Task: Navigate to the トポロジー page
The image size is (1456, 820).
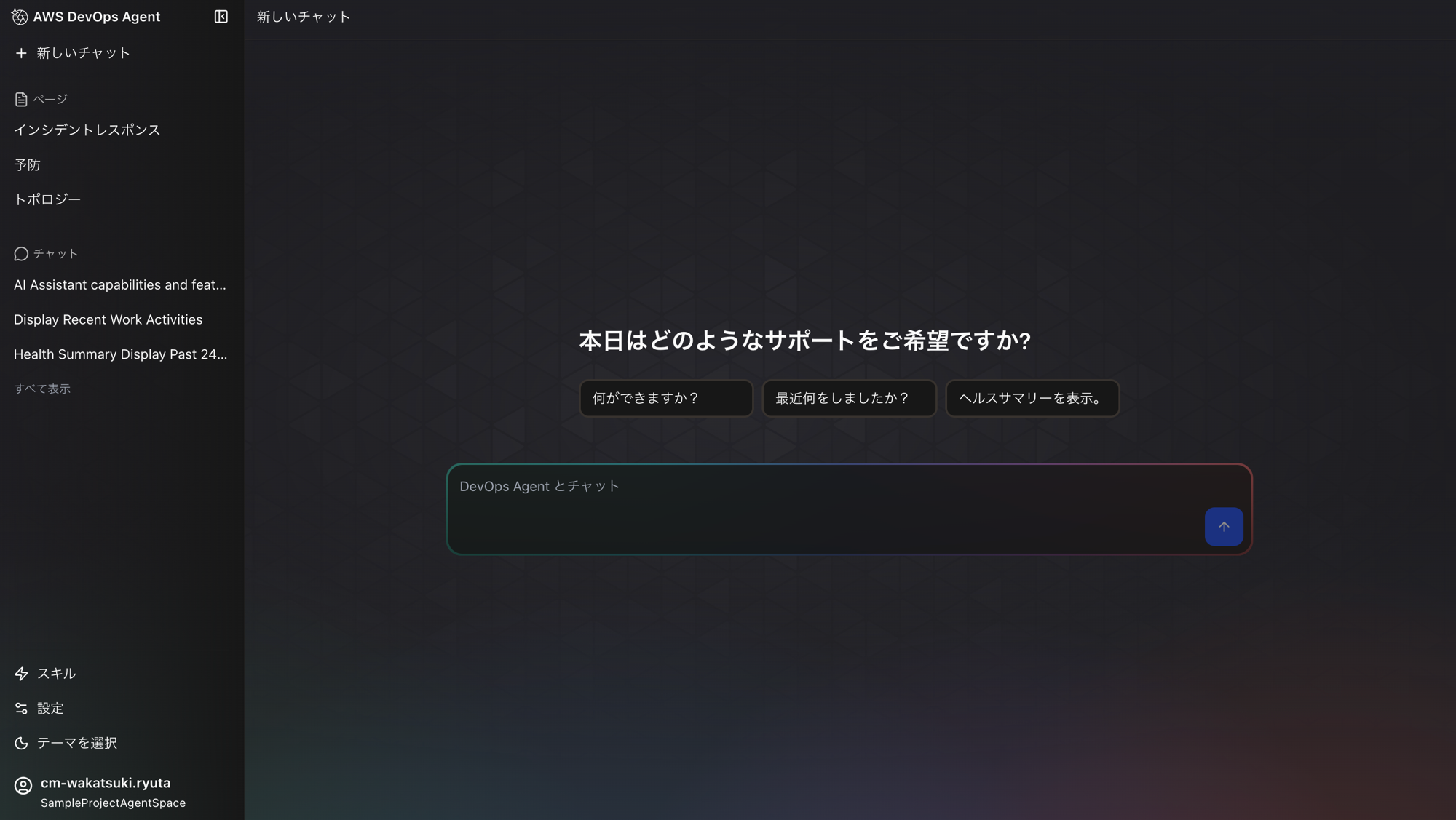Action: pyautogui.click(x=47, y=199)
